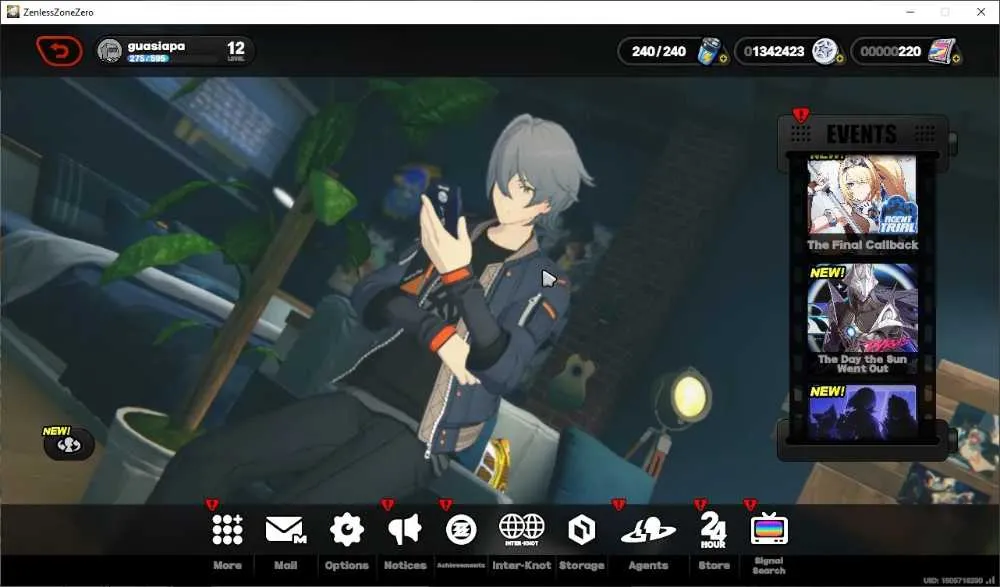Click the red back arrow button
The image size is (1000, 587).
[59, 51]
